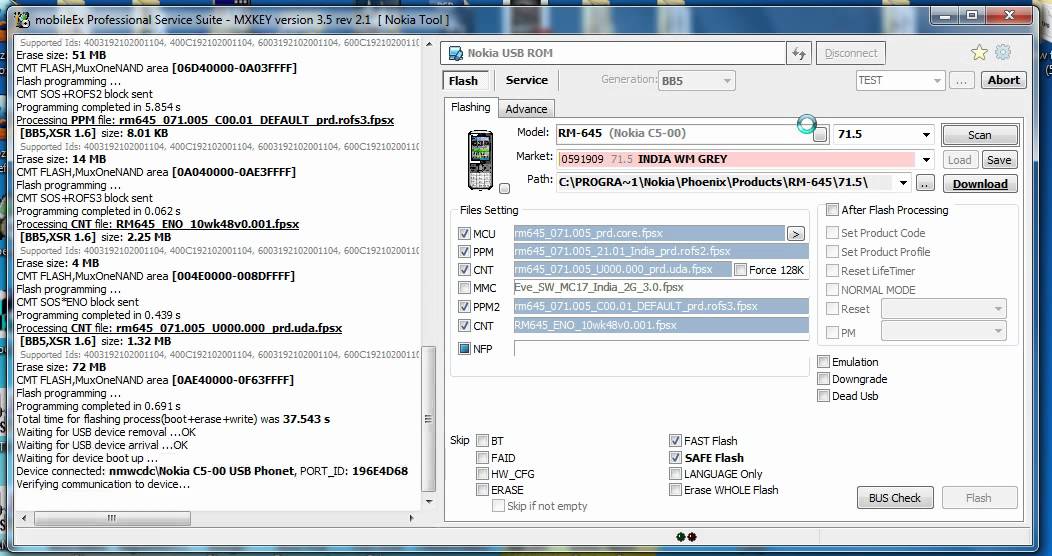This screenshot has width=1052, height=556.
Task: Open the TEST dropdown
Action: pyautogui.click(x=900, y=80)
